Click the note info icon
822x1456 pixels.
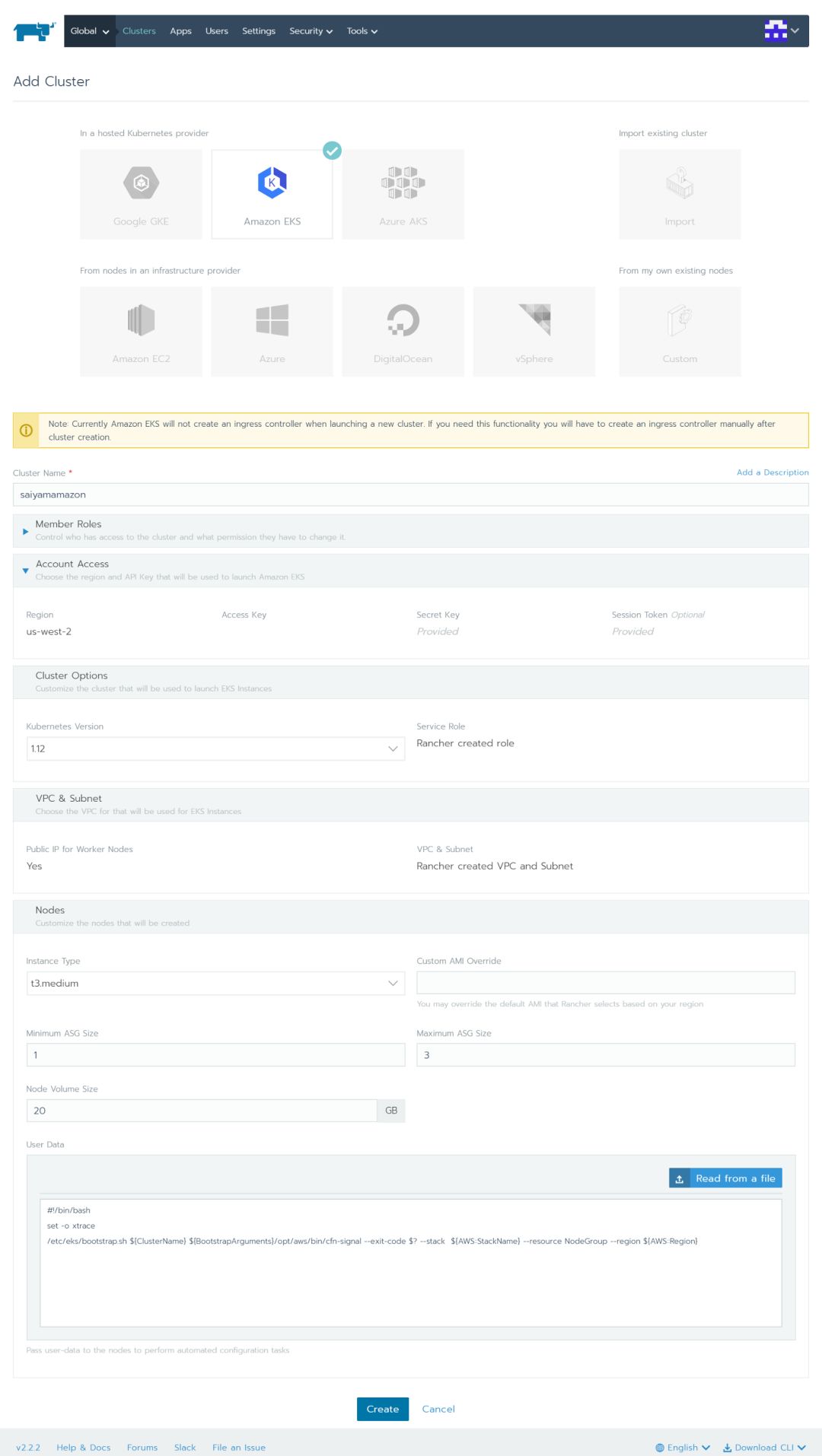point(26,431)
